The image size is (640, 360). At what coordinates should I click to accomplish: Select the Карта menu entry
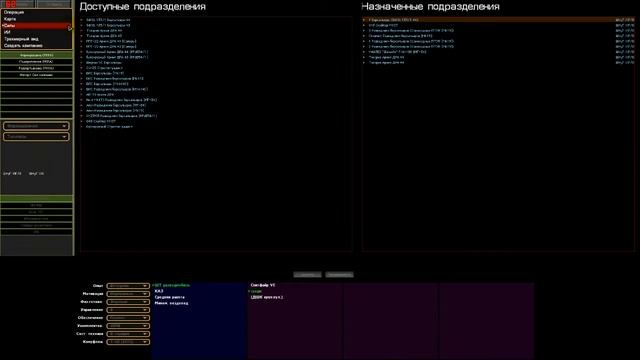pyautogui.click(x=36, y=19)
